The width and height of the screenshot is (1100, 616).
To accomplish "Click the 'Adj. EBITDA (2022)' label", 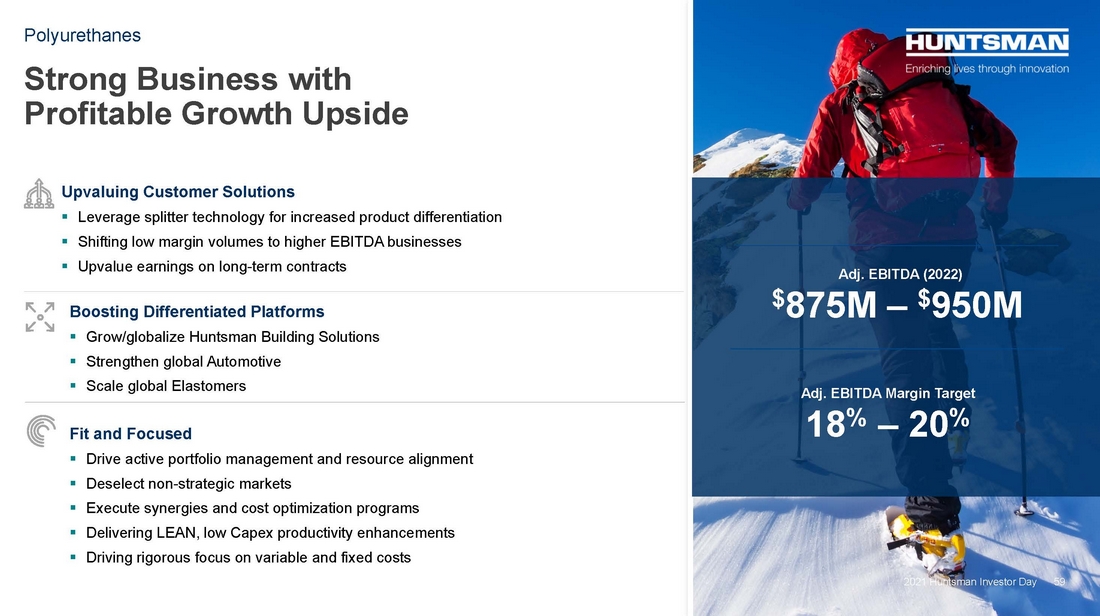I will point(900,274).
